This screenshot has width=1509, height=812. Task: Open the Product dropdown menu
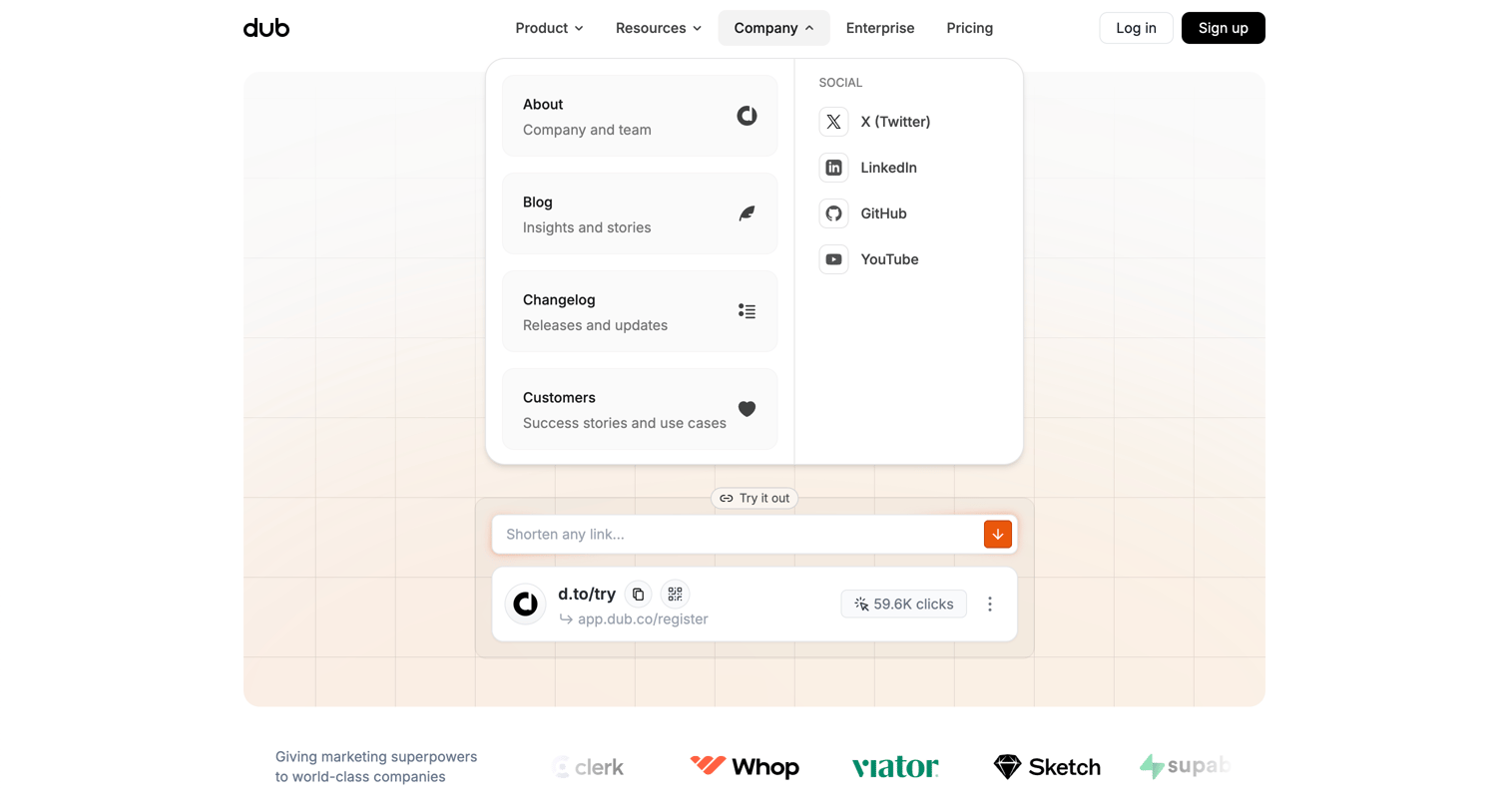(549, 28)
